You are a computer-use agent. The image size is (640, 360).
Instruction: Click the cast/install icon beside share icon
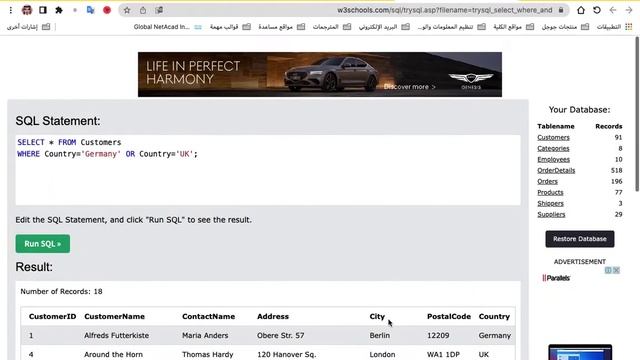coord(159,10)
